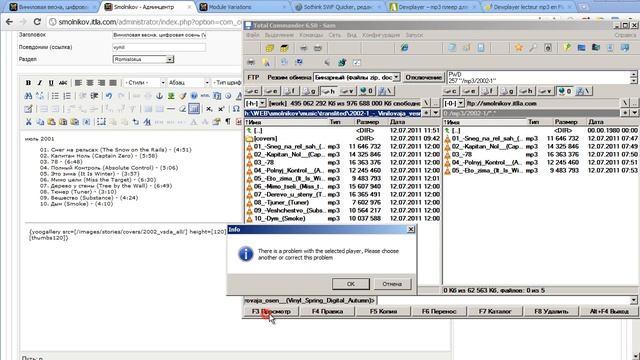Confirm the Info dialog with OK
The height and width of the screenshot is (360, 640).
(x=351, y=284)
